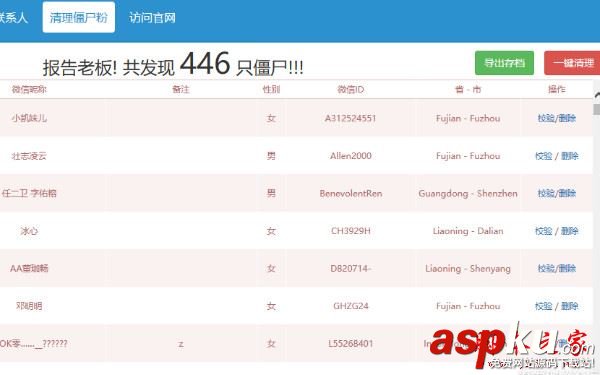The image size is (600, 375).
Task: Click gender 女 in the CH3929H row
Action: point(271,231)
